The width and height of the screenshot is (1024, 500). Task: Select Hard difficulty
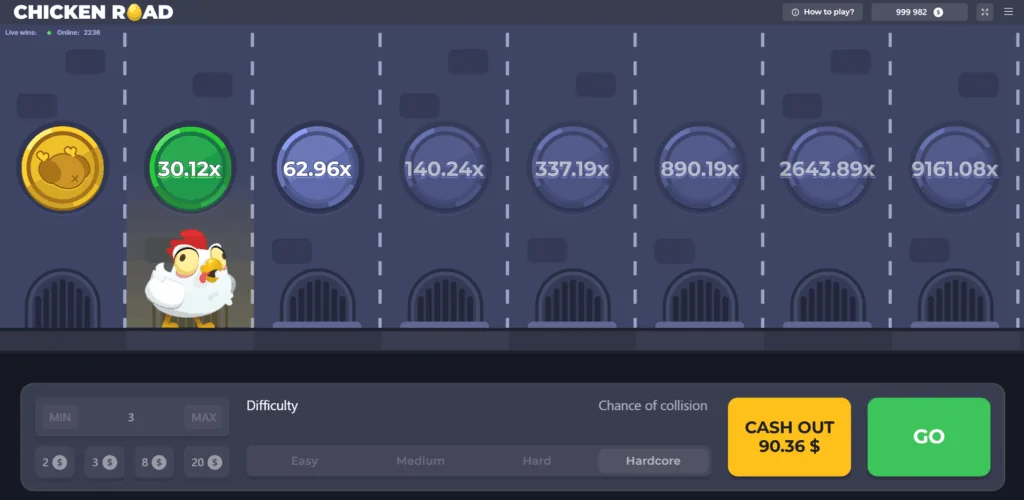click(x=537, y=461)
